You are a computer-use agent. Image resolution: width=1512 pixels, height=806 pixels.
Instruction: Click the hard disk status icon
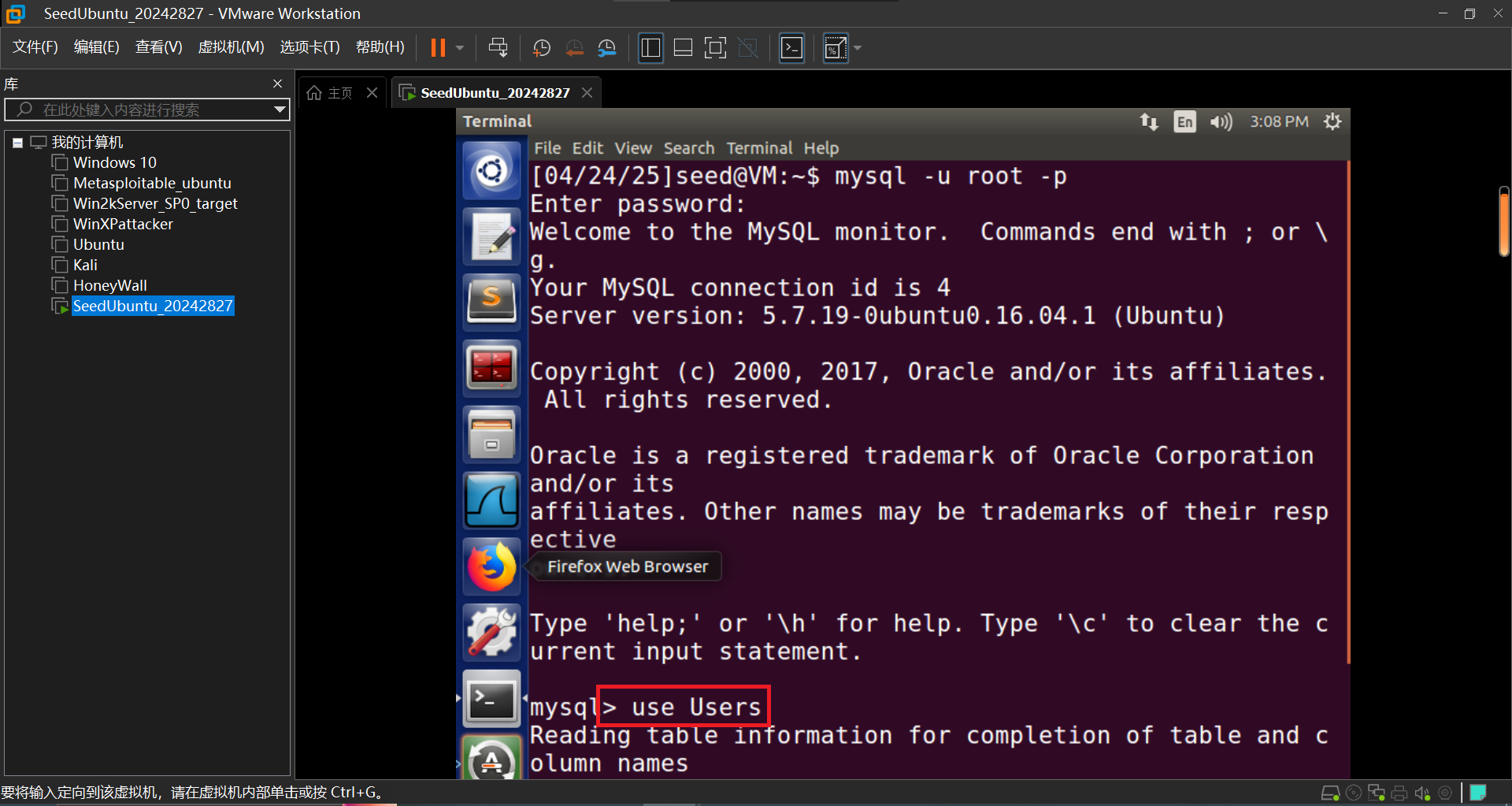(1330, 793)
